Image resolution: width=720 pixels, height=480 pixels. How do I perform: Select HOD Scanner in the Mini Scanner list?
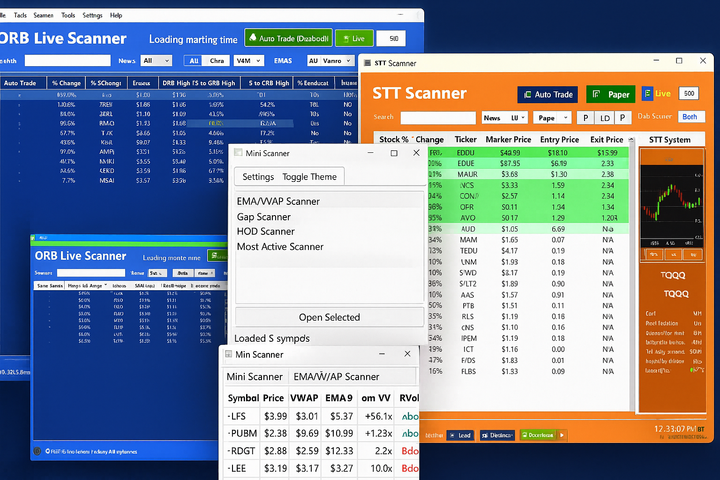click(x=329, y=232)
